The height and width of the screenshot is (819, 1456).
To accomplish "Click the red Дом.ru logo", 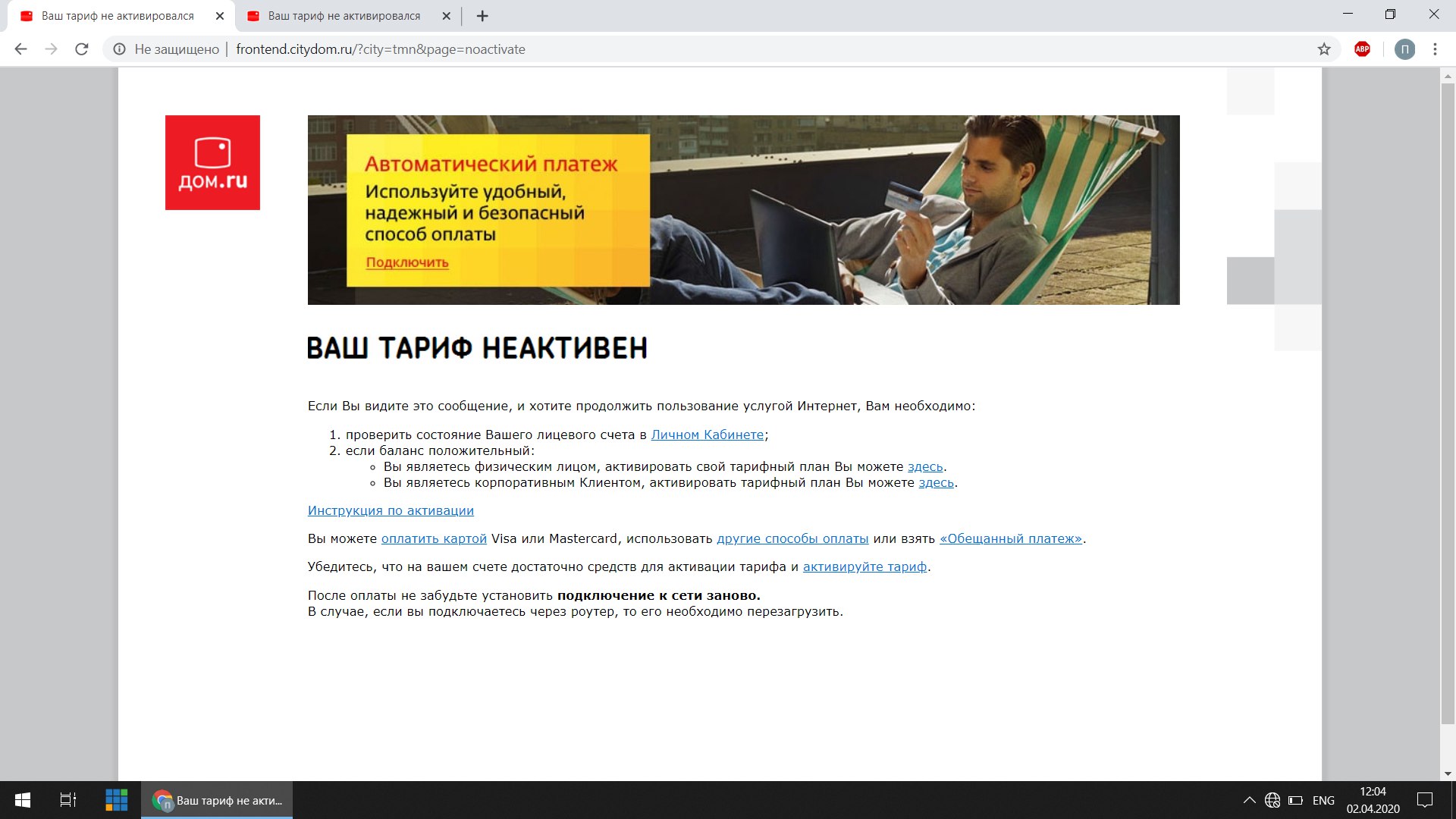I will point(212,162).
